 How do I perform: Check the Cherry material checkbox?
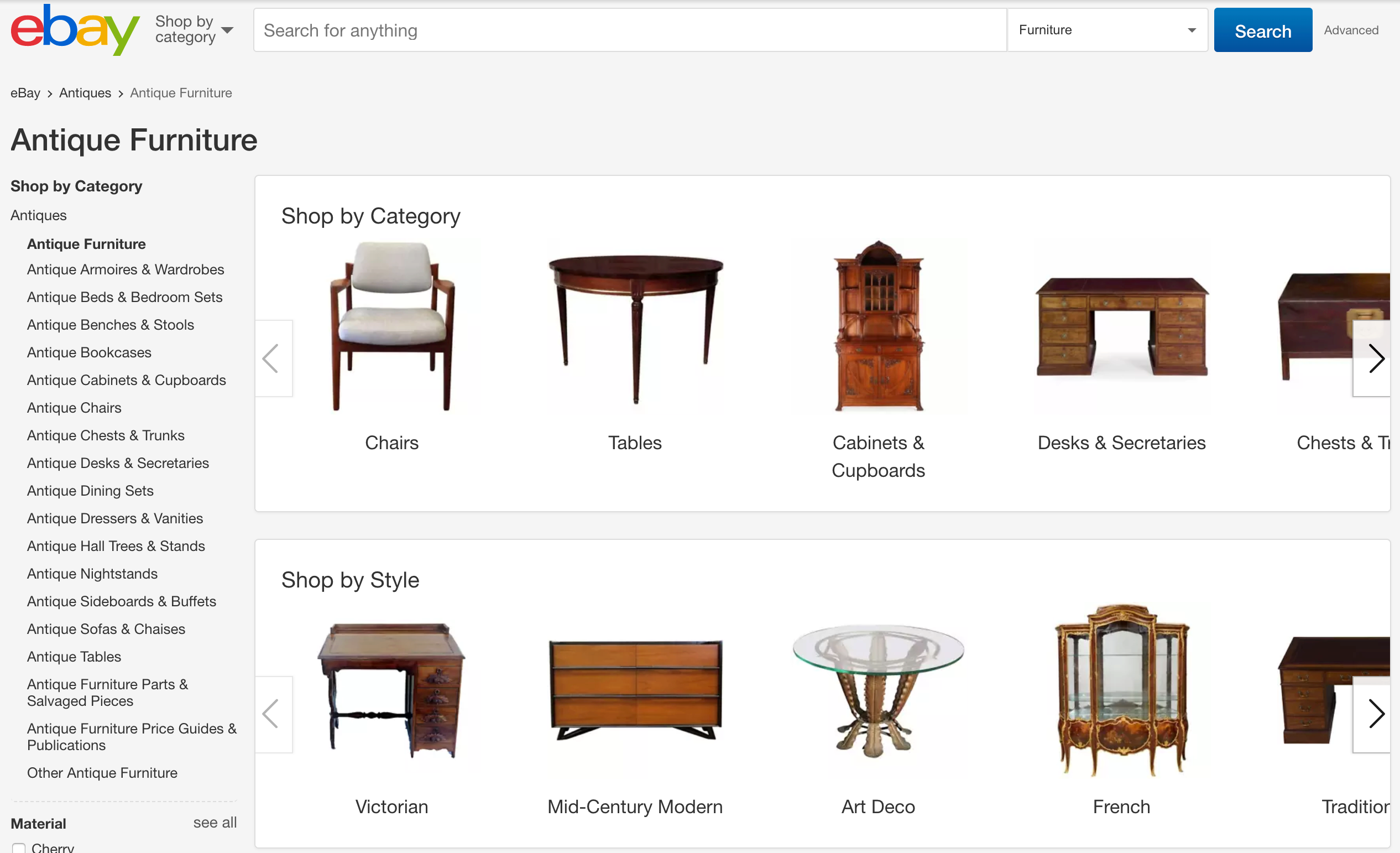(19, 848)
